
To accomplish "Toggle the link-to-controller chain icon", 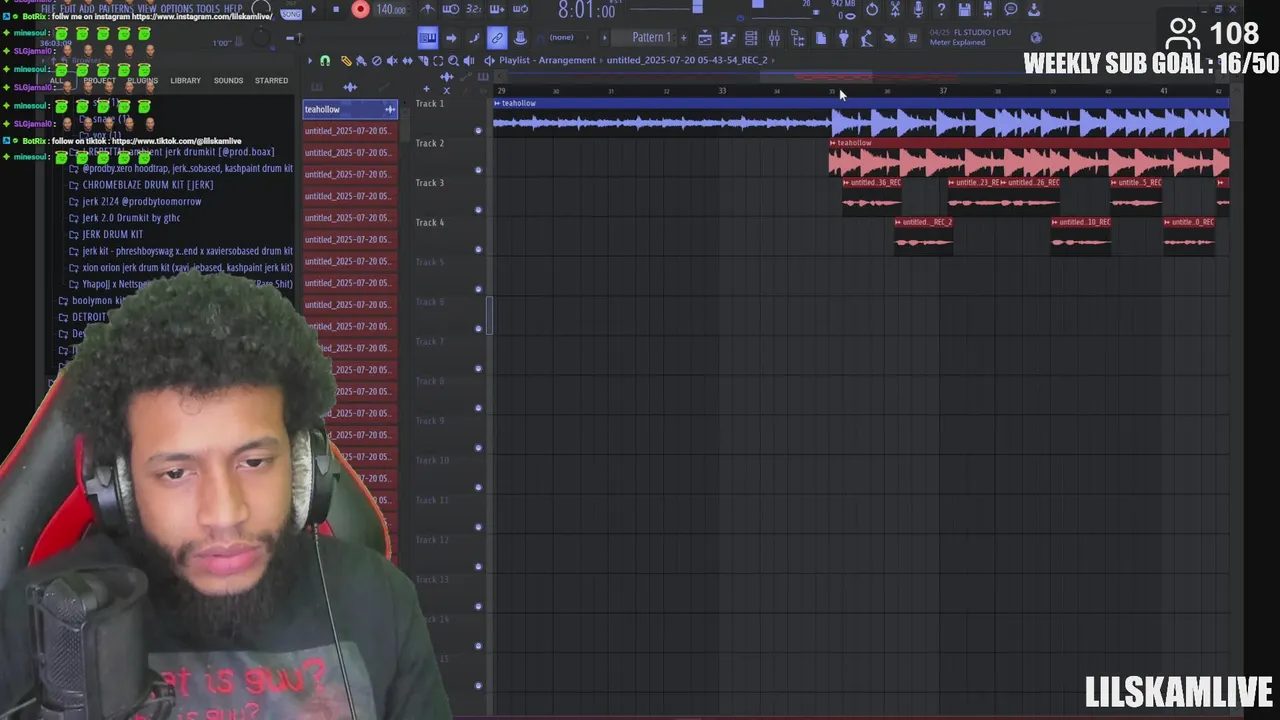I will click(497, 38).
